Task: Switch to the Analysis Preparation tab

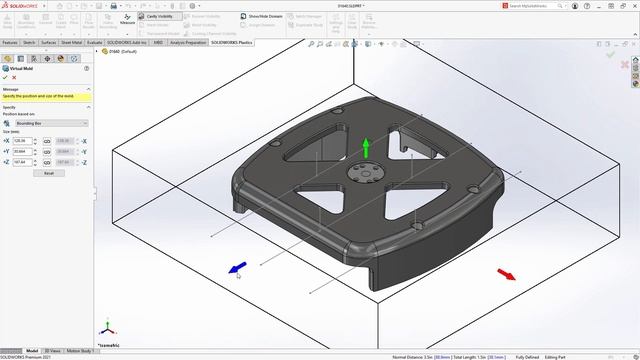Action: coord(188,42)
